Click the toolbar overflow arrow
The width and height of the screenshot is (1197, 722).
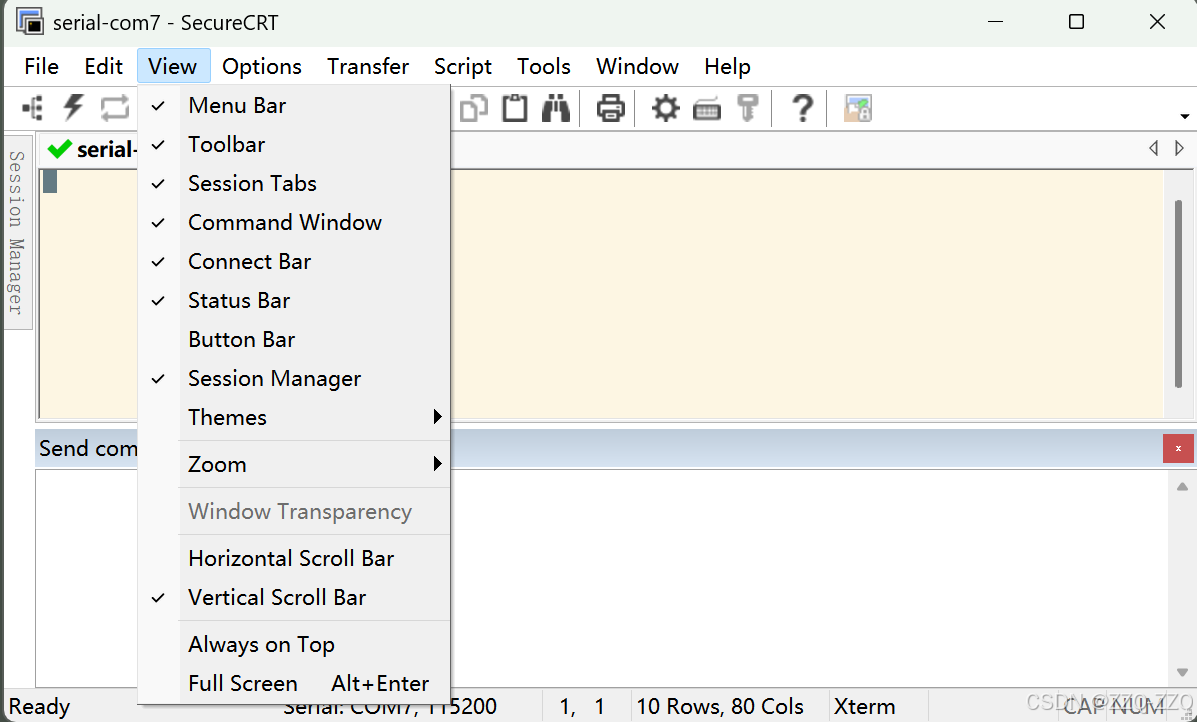pos(1185,116)
